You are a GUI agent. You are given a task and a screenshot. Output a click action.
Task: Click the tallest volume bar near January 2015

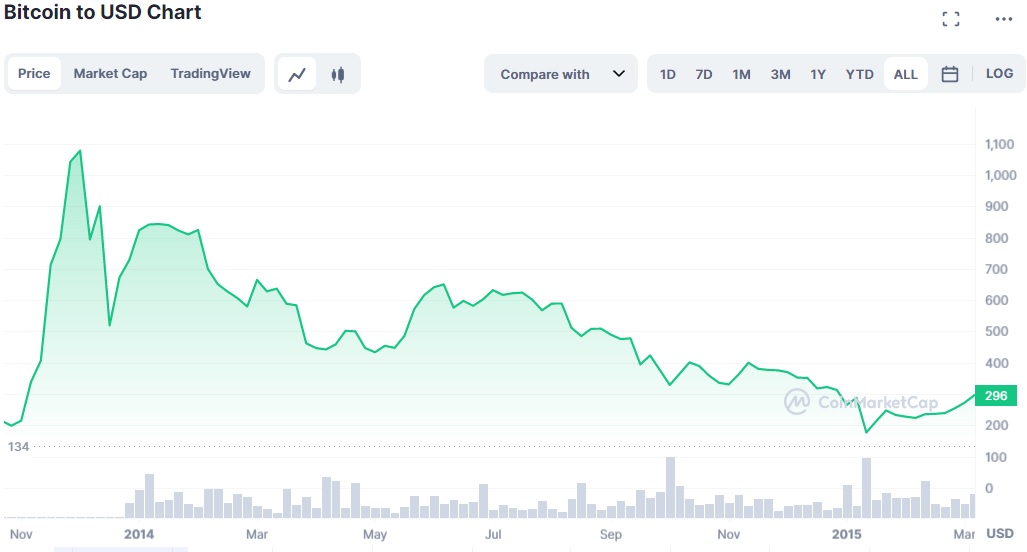coord(867,488)
